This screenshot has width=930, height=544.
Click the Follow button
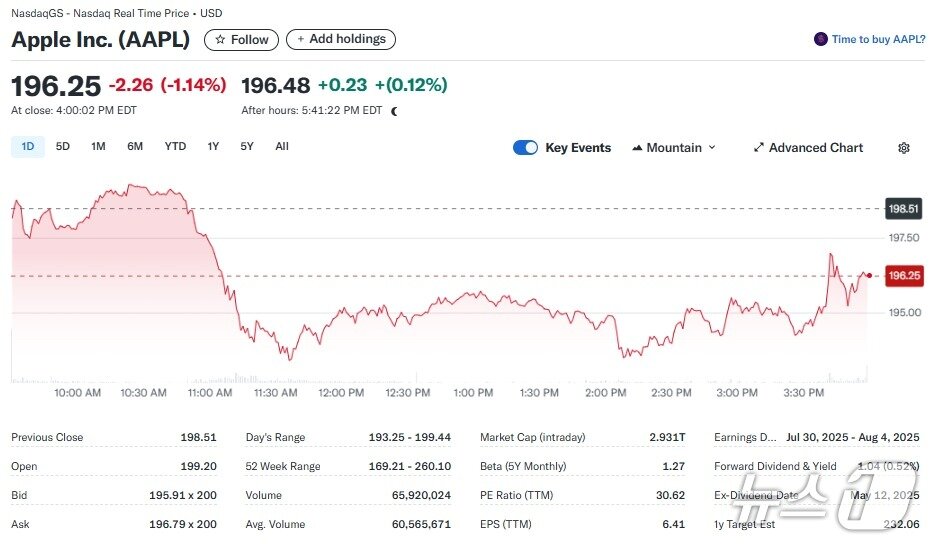241,40
